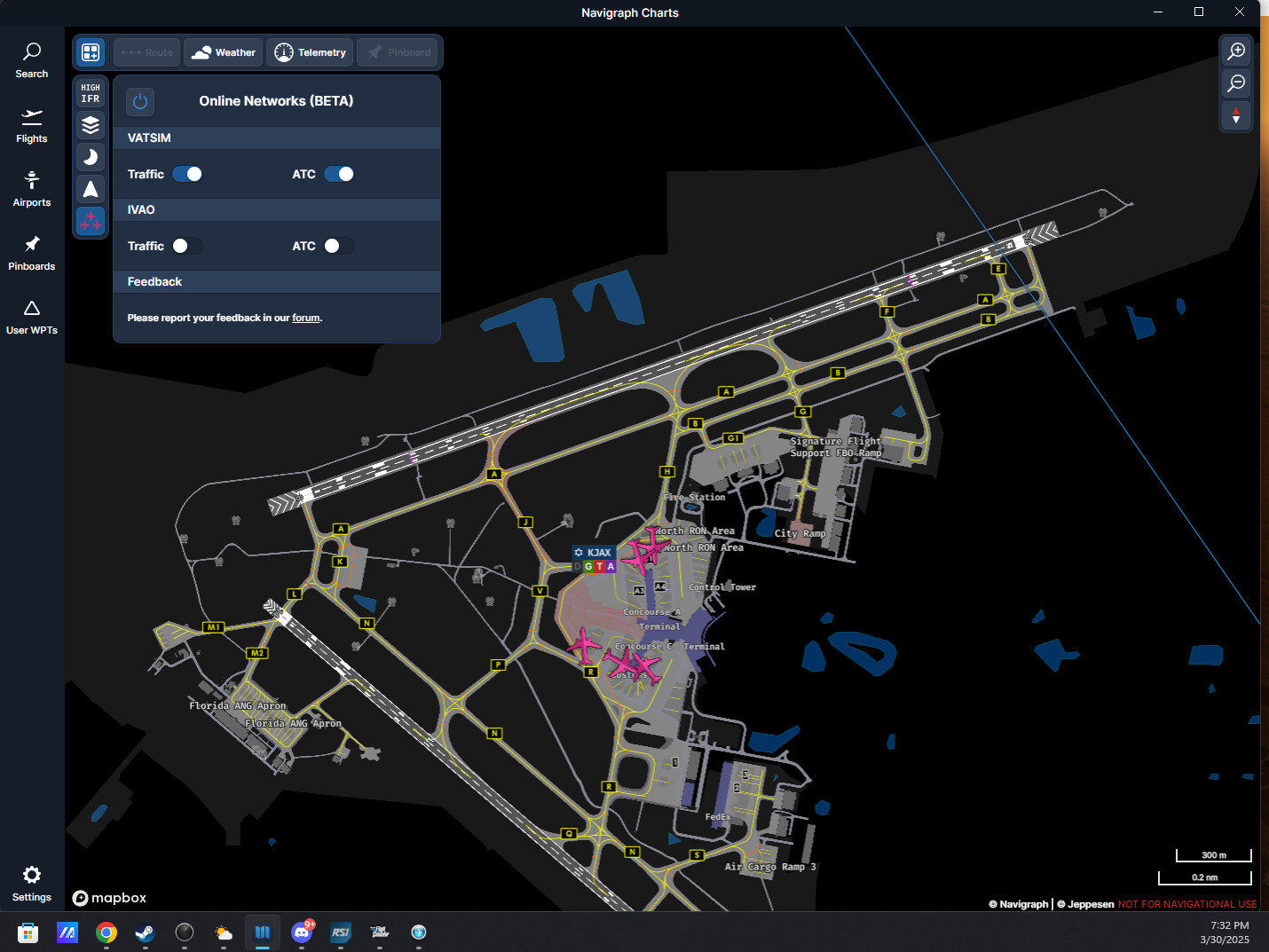Go to the Airports section

coord(32,189)
